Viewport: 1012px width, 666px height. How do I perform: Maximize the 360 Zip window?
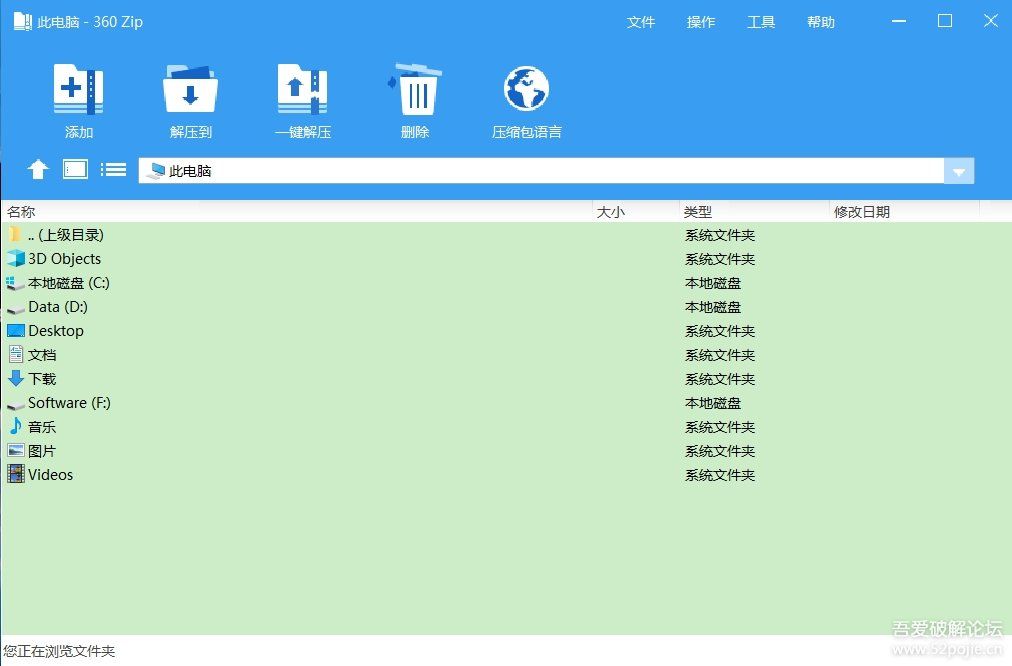(945, 21)
